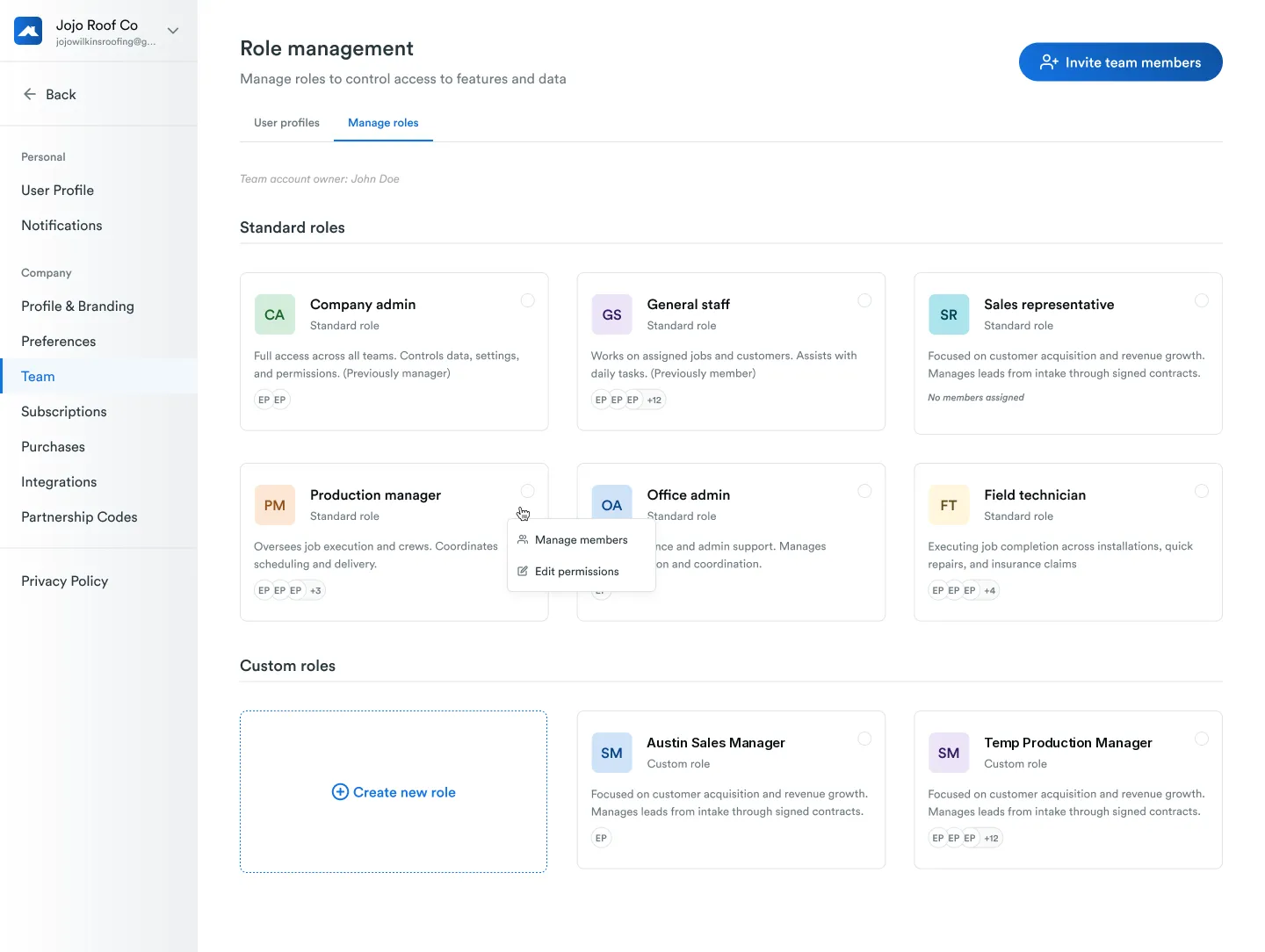Select the Company admin role radio circle
Viewport: 1265px width, 952px height.
pos(527,300)
